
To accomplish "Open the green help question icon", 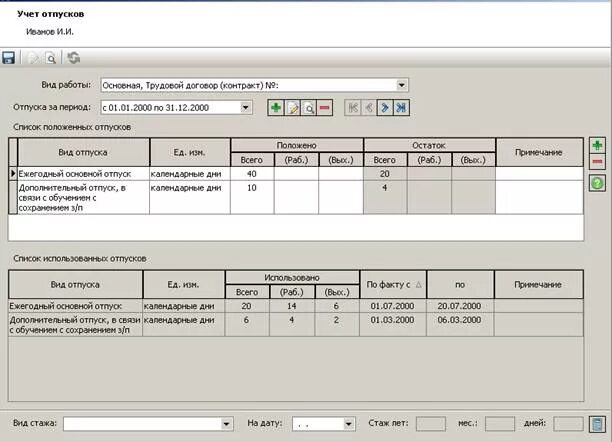I will (x=597, y=183).
